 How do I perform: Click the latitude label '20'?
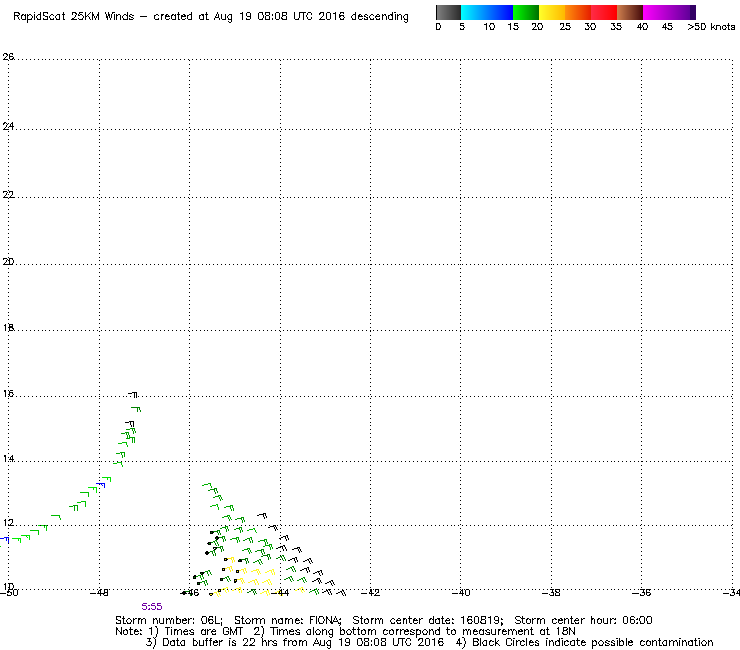click(8, 262)
